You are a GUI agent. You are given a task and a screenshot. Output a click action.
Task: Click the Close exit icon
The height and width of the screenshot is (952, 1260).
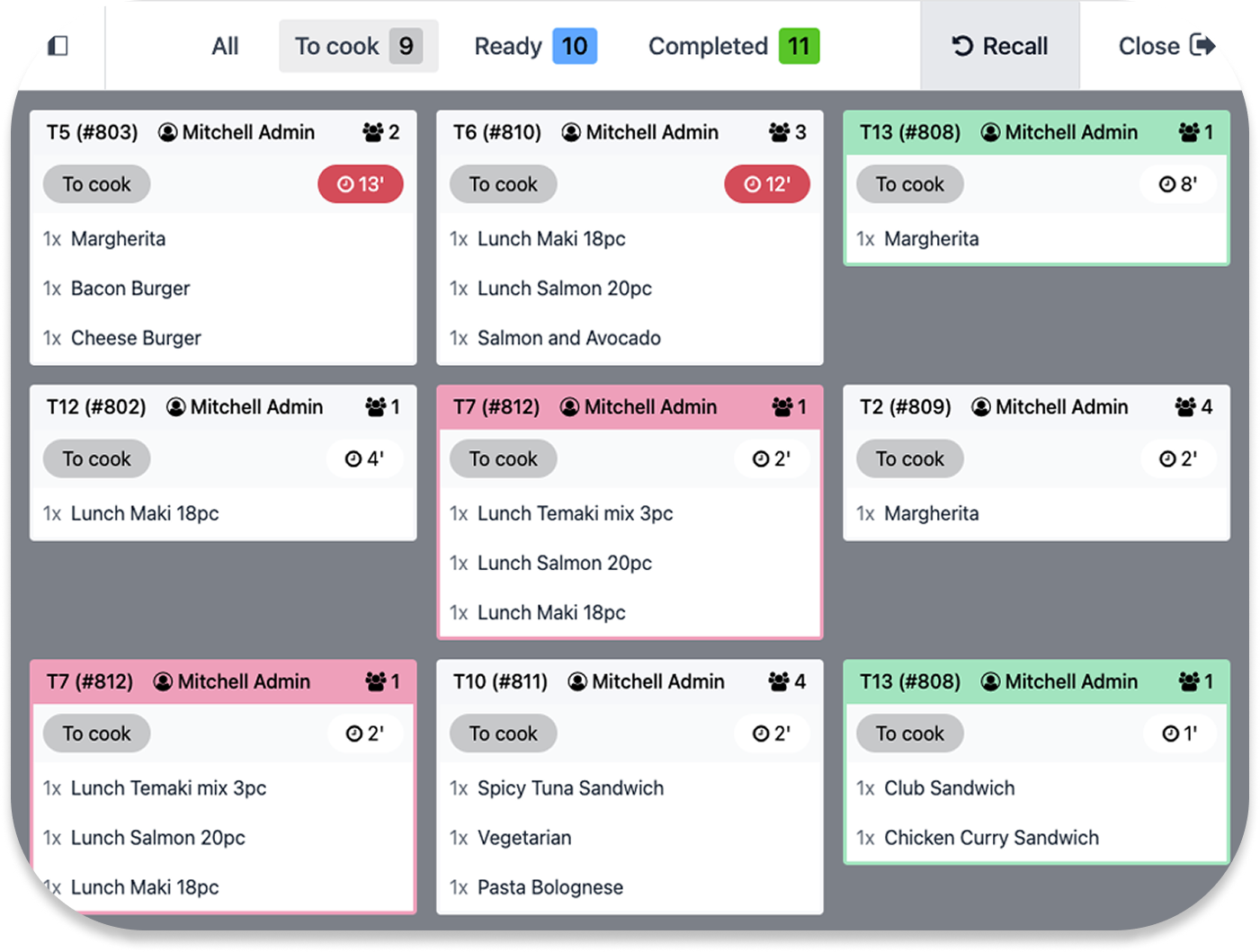[x=1201, y=45]
